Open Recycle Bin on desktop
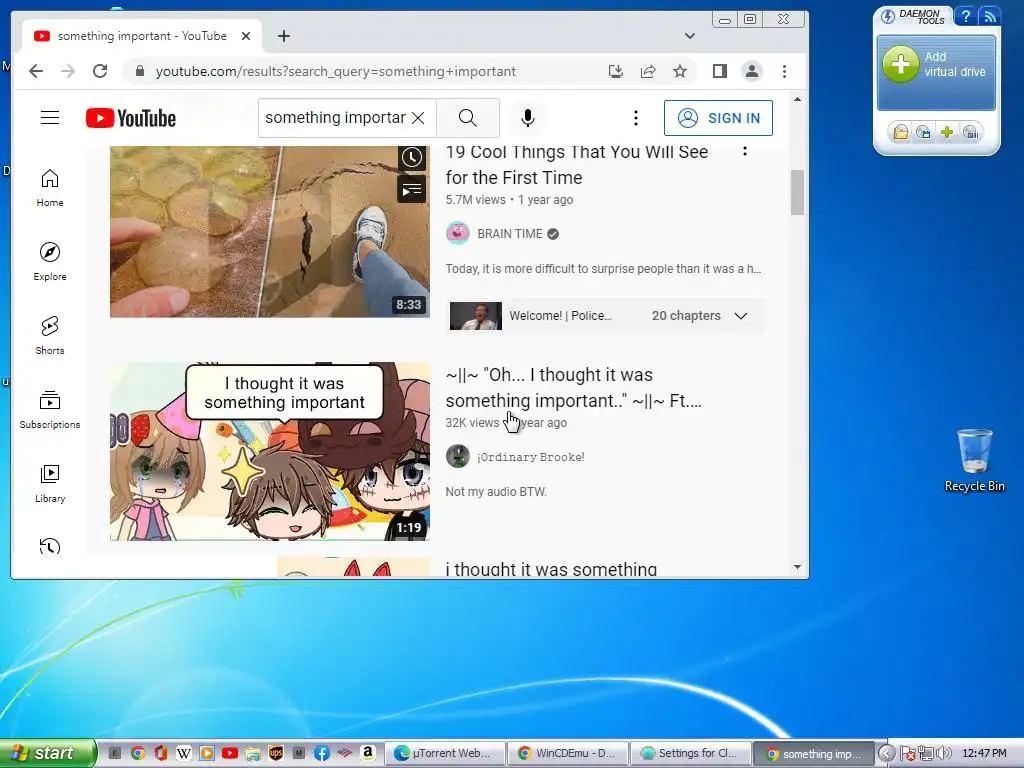Screen dimensions: 1024x768 coord(974,460)
